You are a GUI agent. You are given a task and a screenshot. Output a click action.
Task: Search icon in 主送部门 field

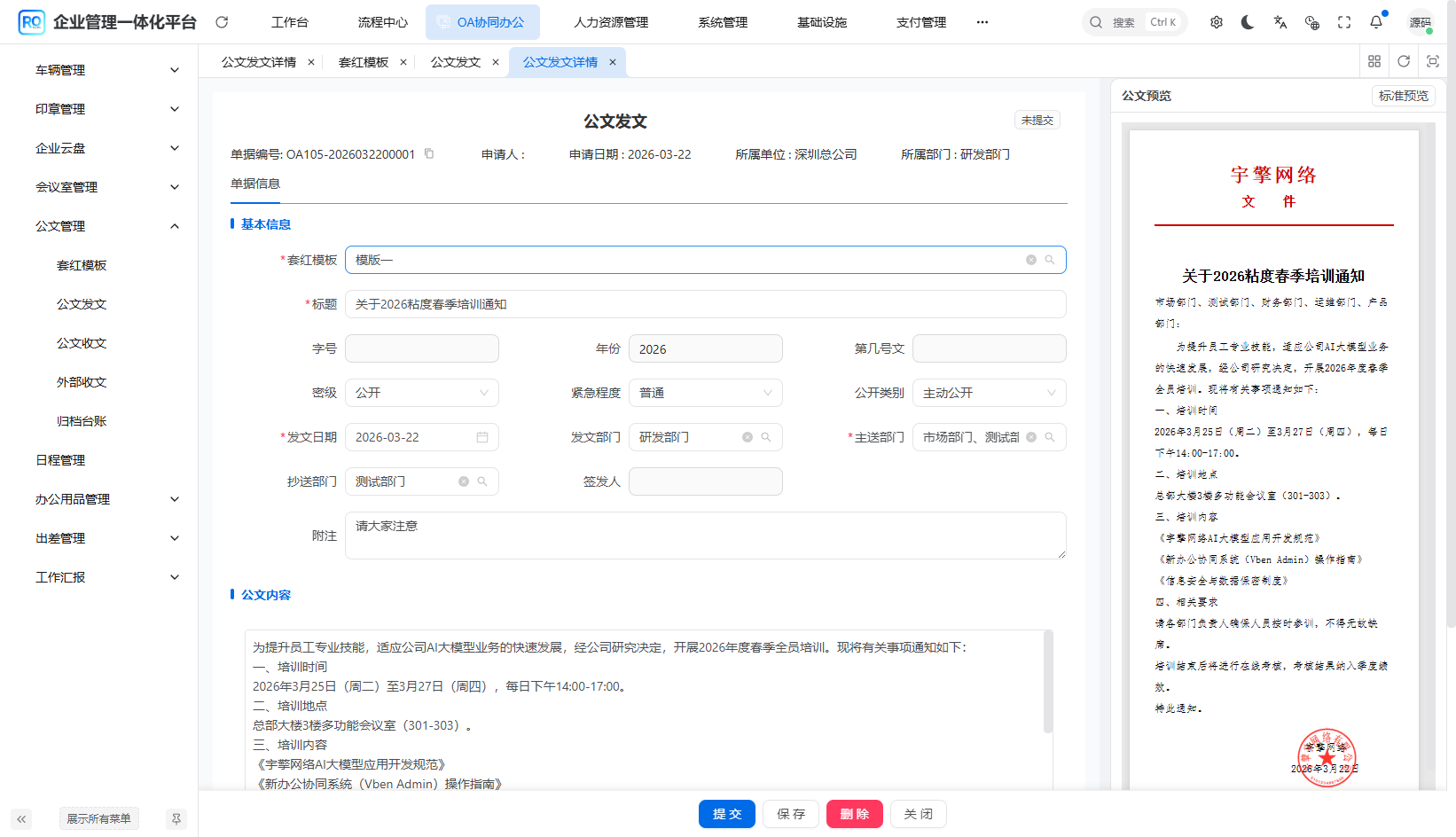click(x=1050, y=437)
